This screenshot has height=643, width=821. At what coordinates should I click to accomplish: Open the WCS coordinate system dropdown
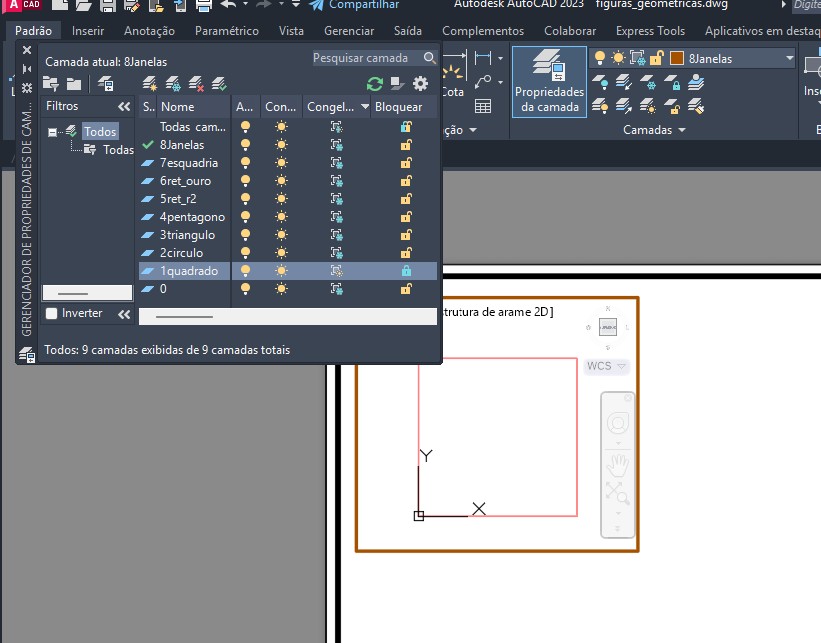tap(606, 366)
